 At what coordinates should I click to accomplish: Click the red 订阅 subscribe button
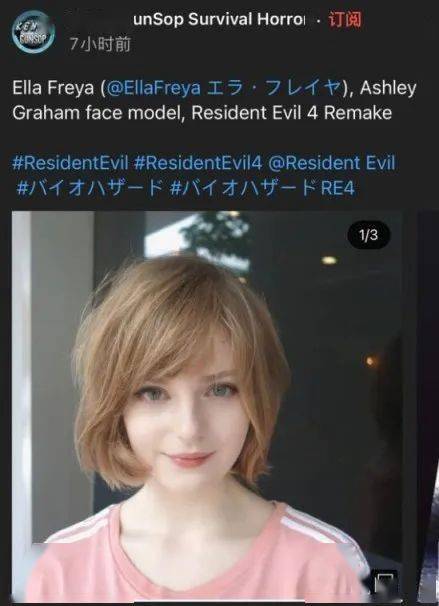coord(345,20)
